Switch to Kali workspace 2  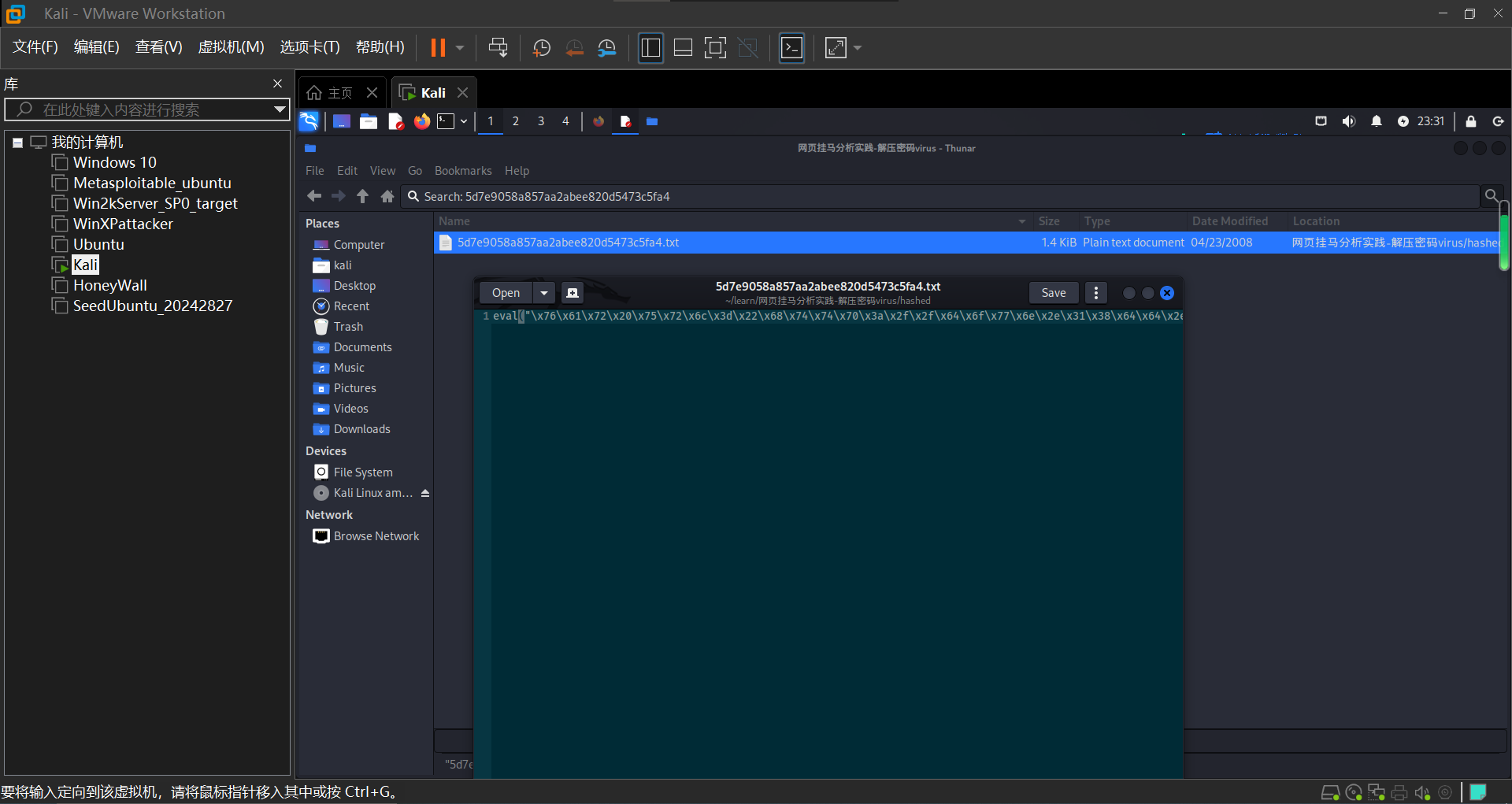(x=516, y=121)
